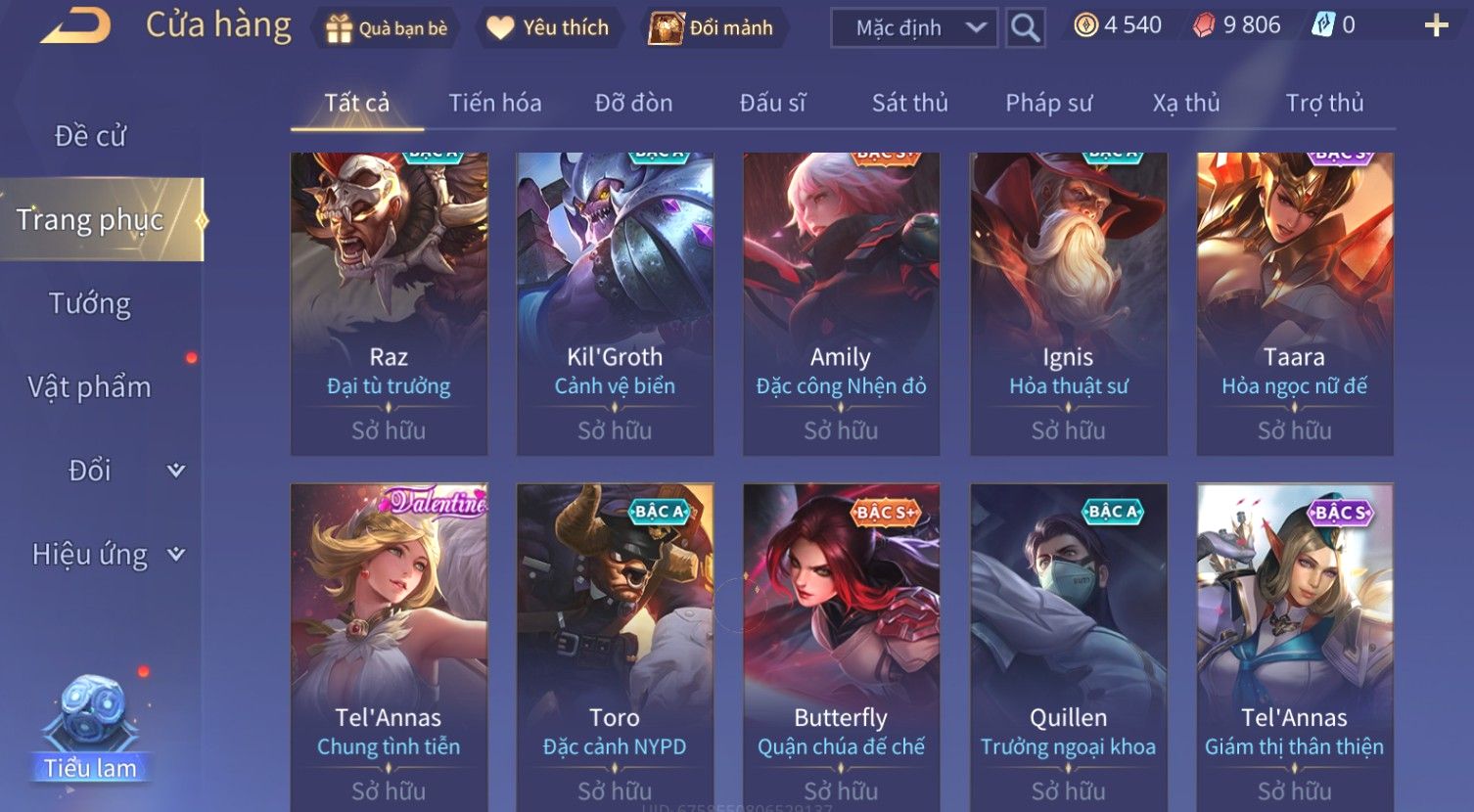Click the gold coin currency icon
Image resolution: width=1474 pixels, height=812 pixels.
[1085, 25]
